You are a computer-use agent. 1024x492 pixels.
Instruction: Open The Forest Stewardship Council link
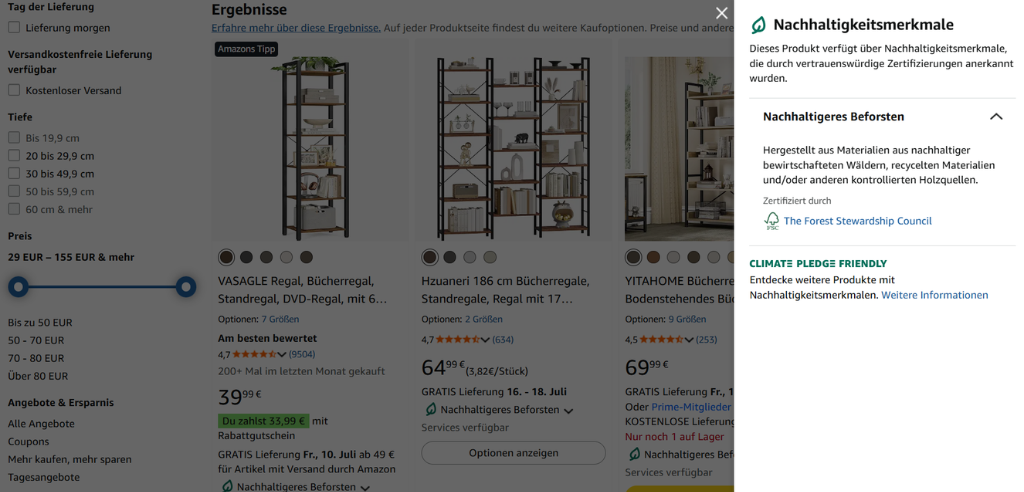[857, 221]
